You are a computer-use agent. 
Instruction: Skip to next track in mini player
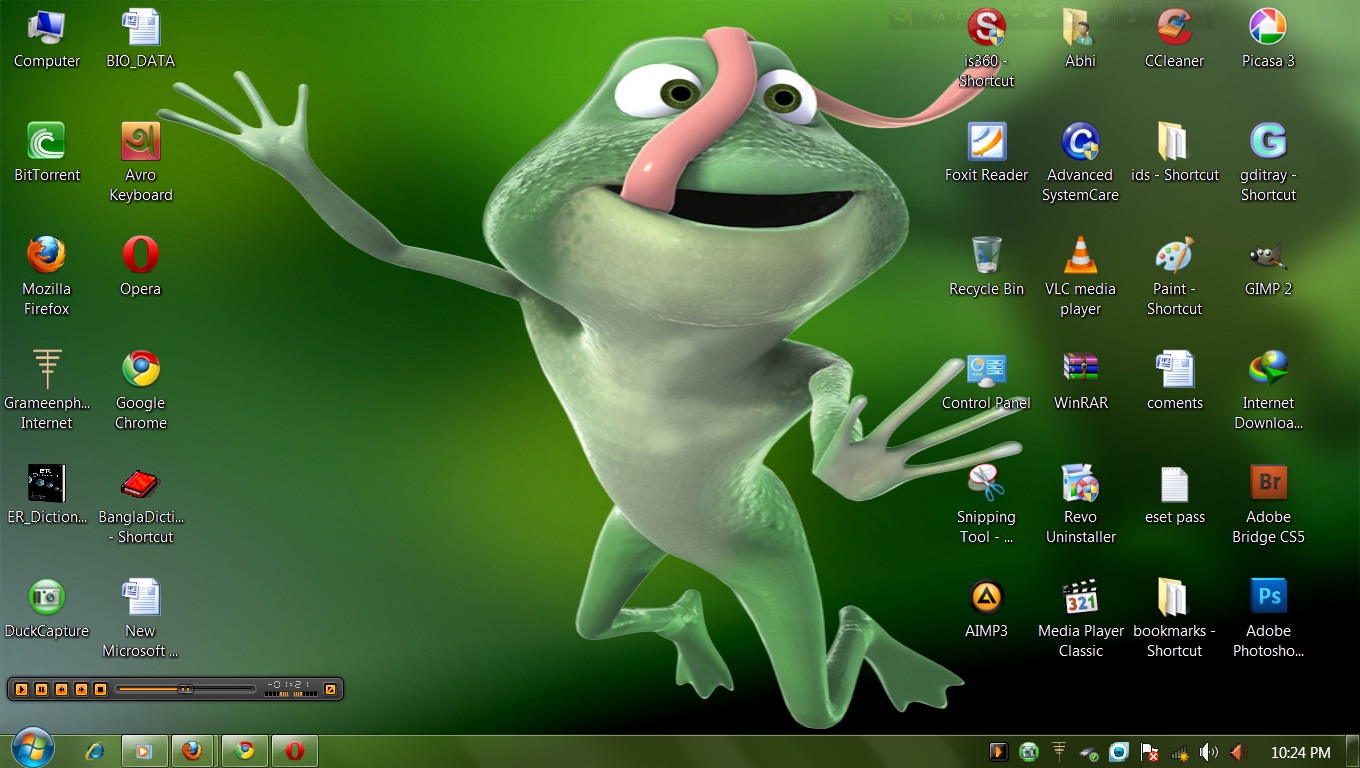(81, 689)
